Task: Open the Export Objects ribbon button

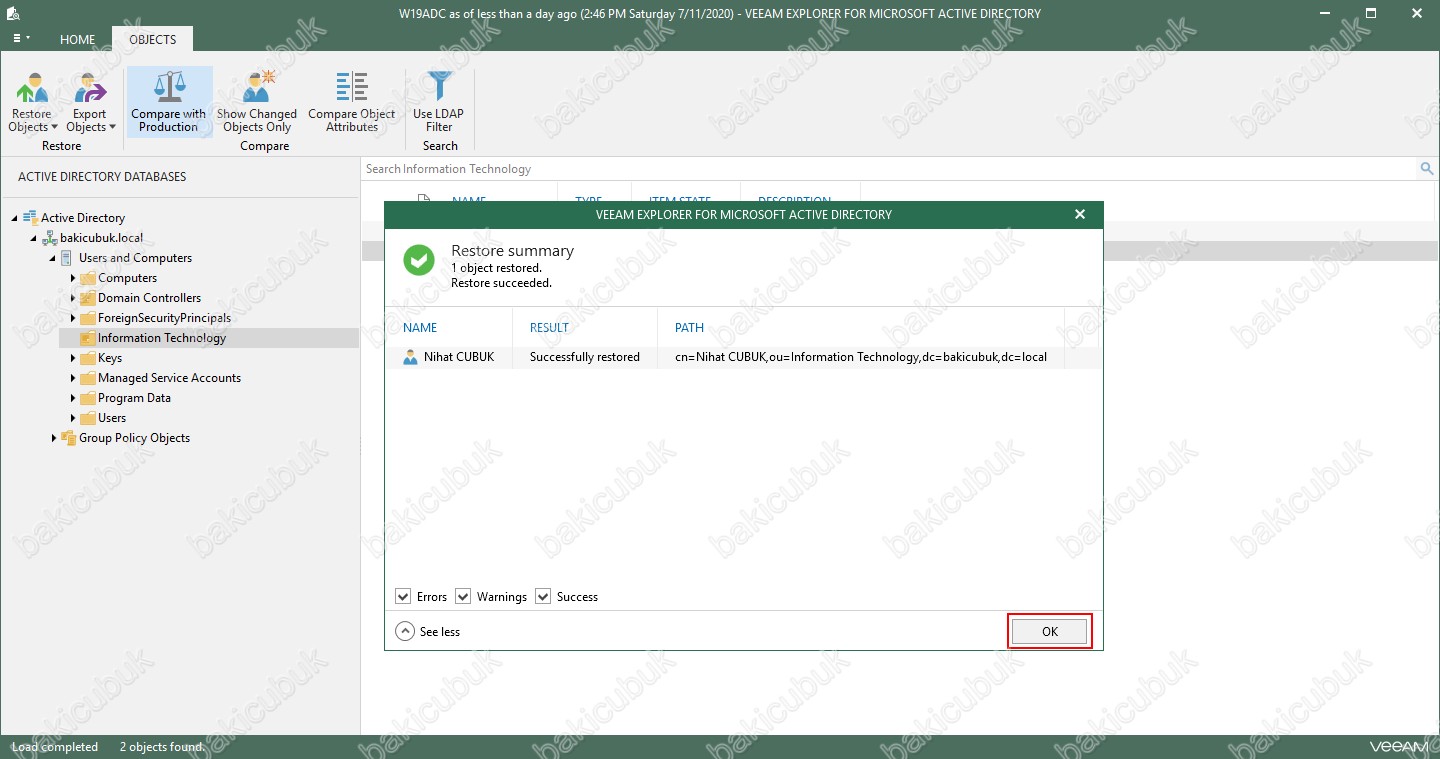Action: tap(91, 102)
